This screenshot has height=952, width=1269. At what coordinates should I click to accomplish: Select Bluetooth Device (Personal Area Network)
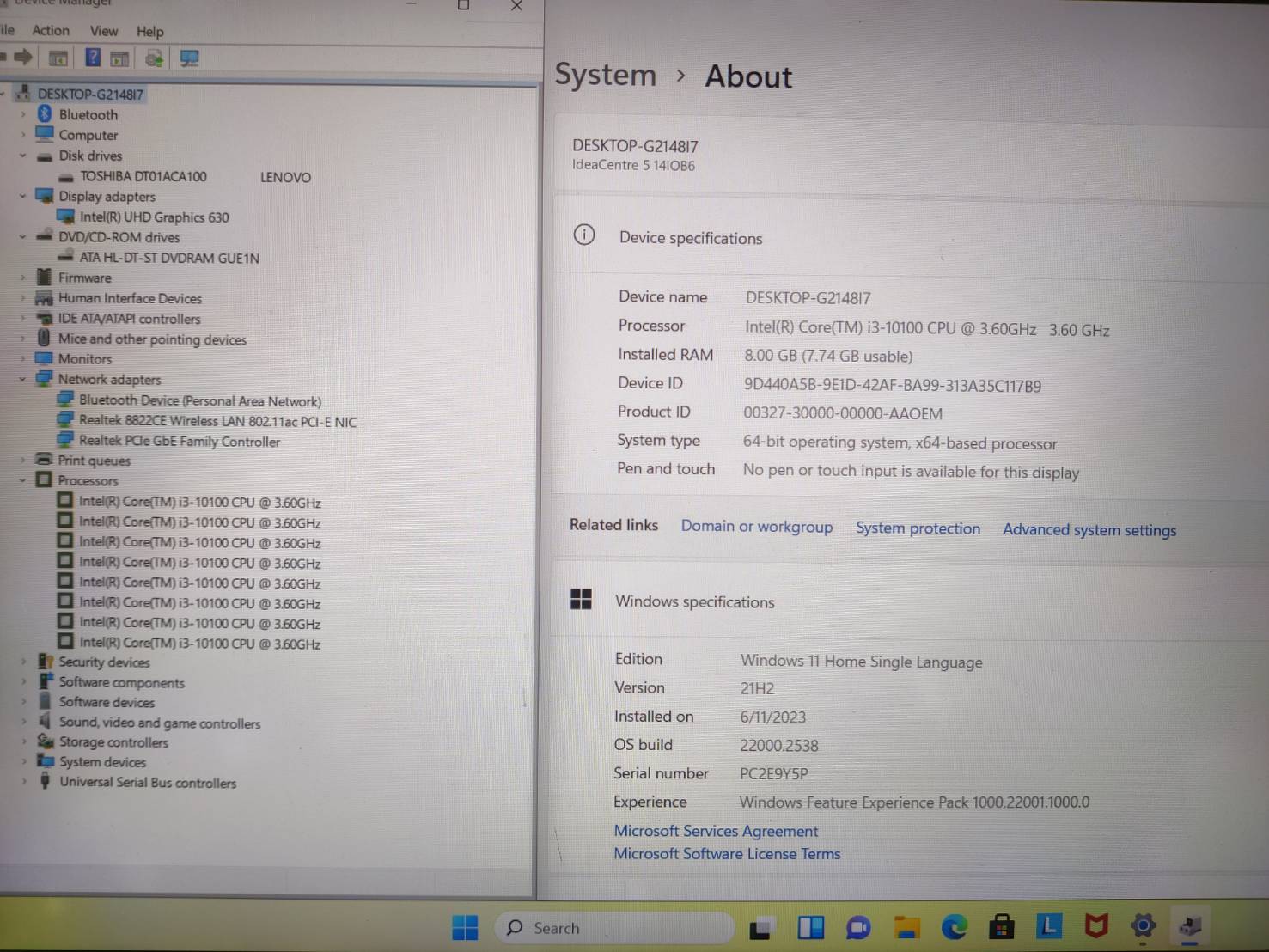tap(200, 400)
